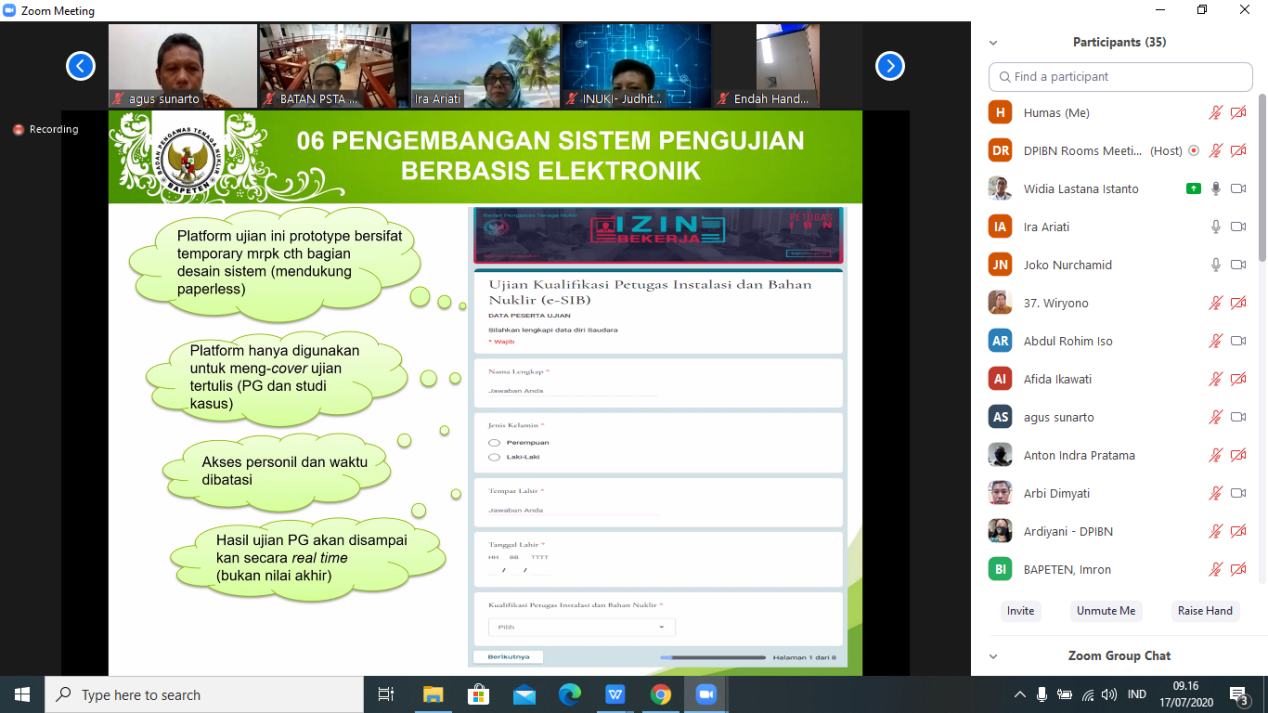Click the Raise Hand button
1268x713 pixels.
pos(1205,611)
